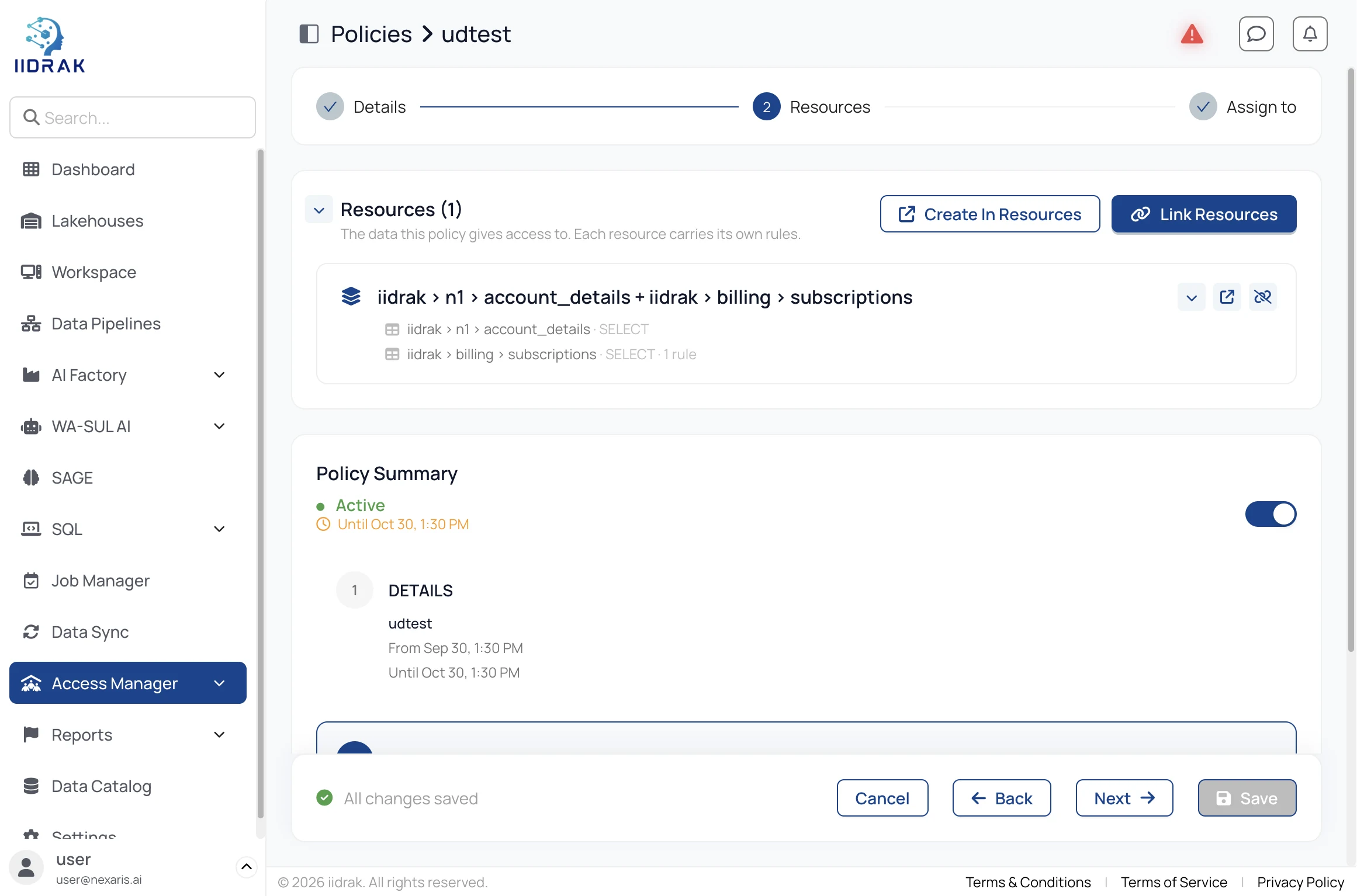Click the Save button
This screenshot has width=1357, height=896.
point(1247,798)
